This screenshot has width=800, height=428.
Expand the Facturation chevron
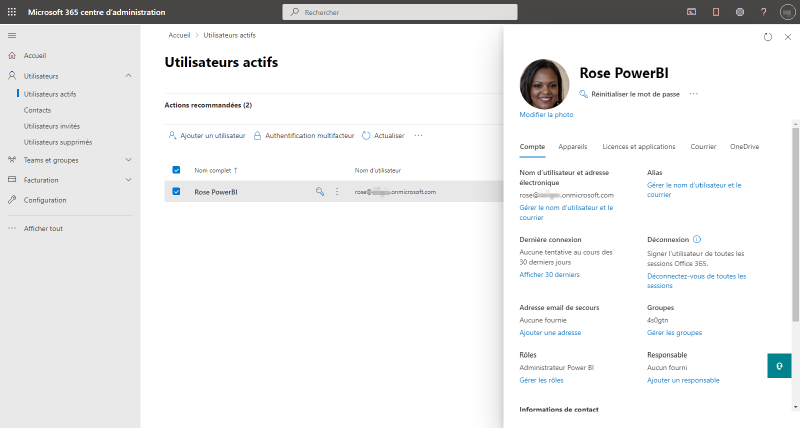tap(128, 180)
